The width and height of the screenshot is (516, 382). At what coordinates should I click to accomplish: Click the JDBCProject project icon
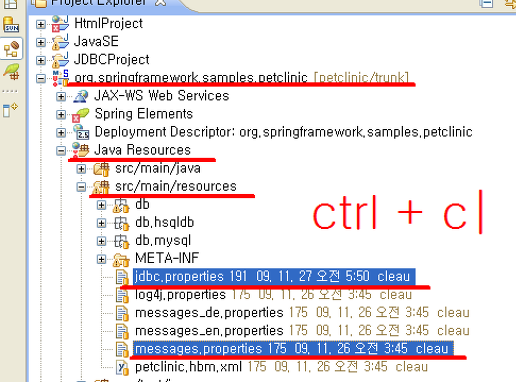pos(60,60)
